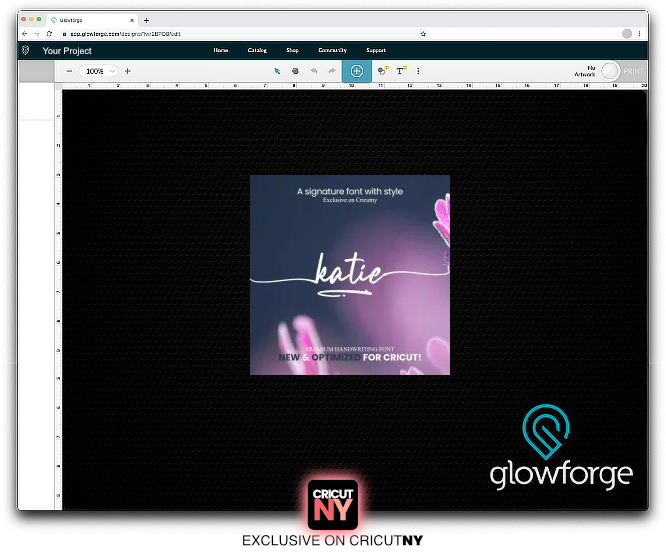Viewport: 666px width, 552px height.
Task: Choose the Select arrow tool
Action: [x=277, y=71]
